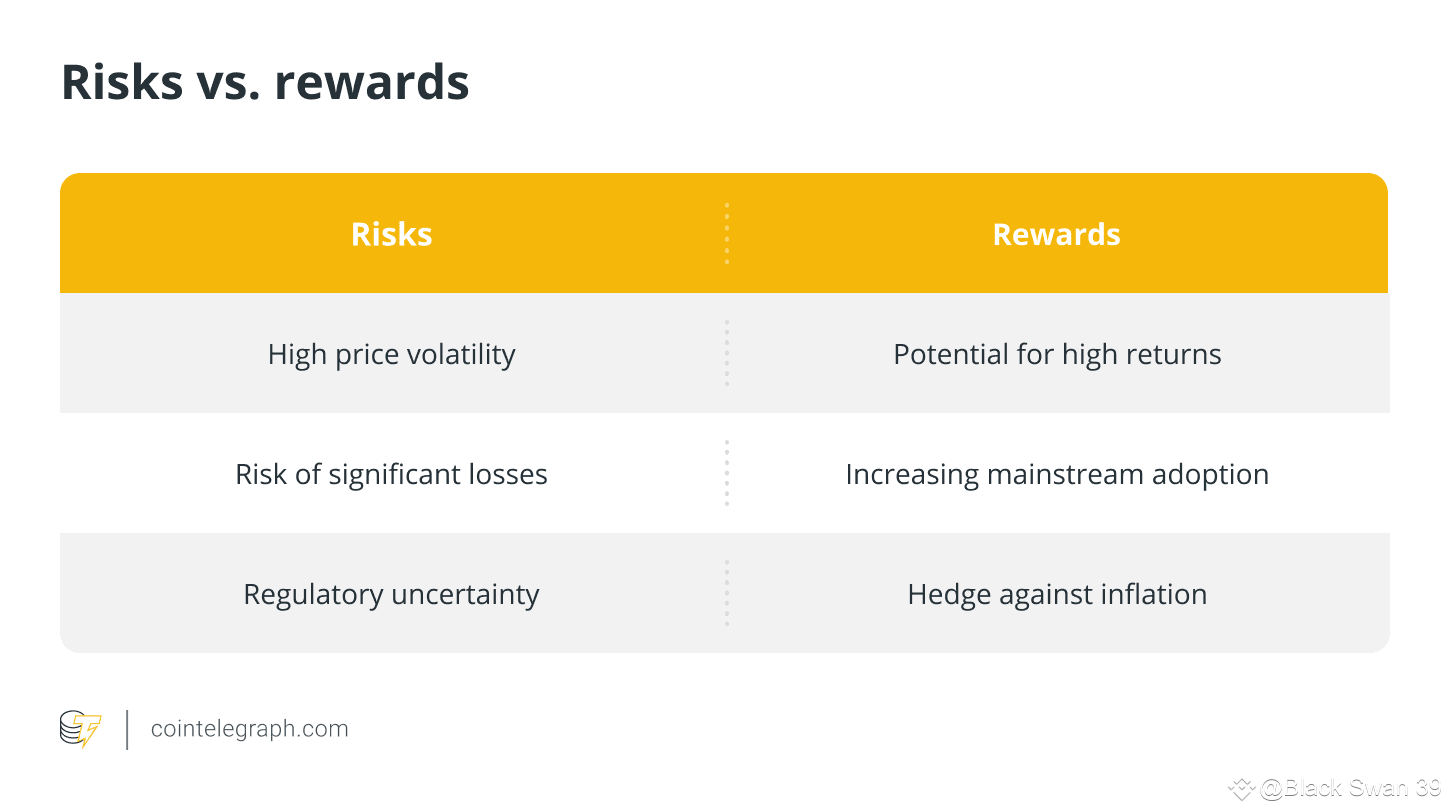
Task: Click the word "rewards" in the main title
Action: coord(371,82)
